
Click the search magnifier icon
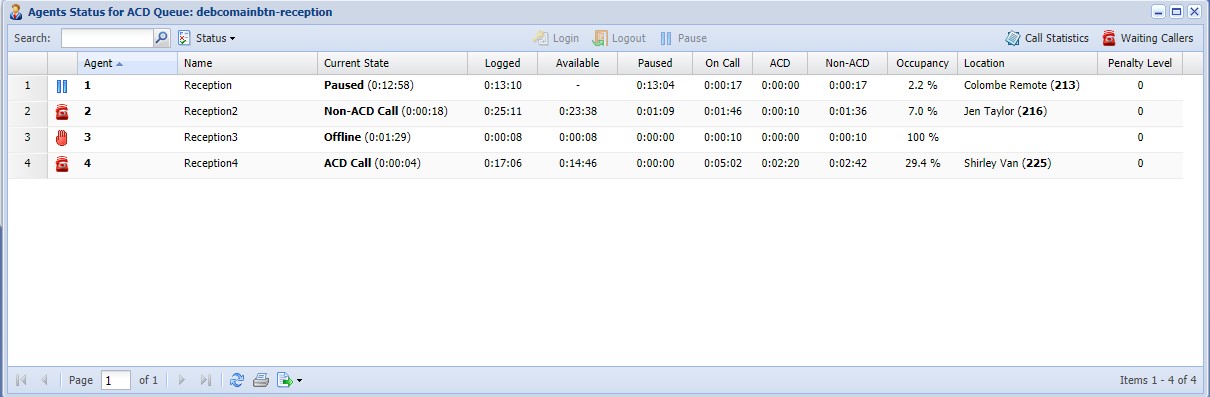(x=162, y=38)
